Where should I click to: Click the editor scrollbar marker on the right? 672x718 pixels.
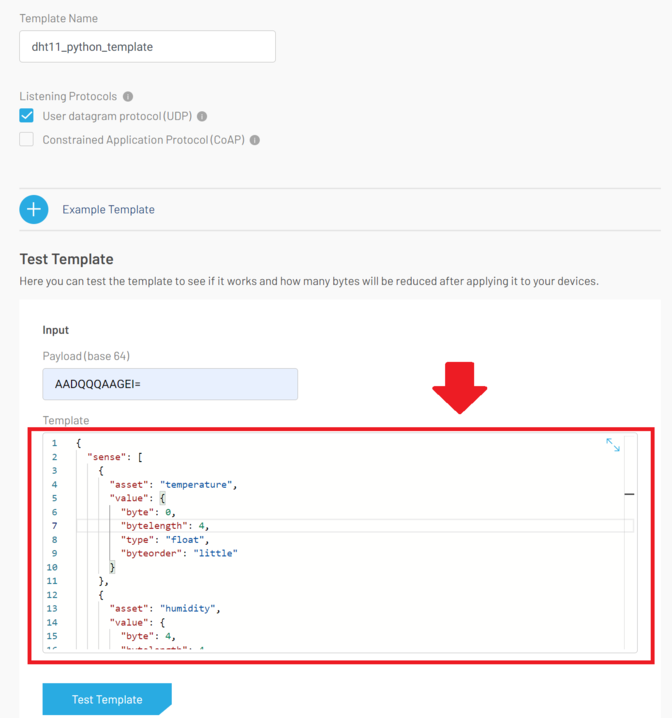click(x=630, y=494)
